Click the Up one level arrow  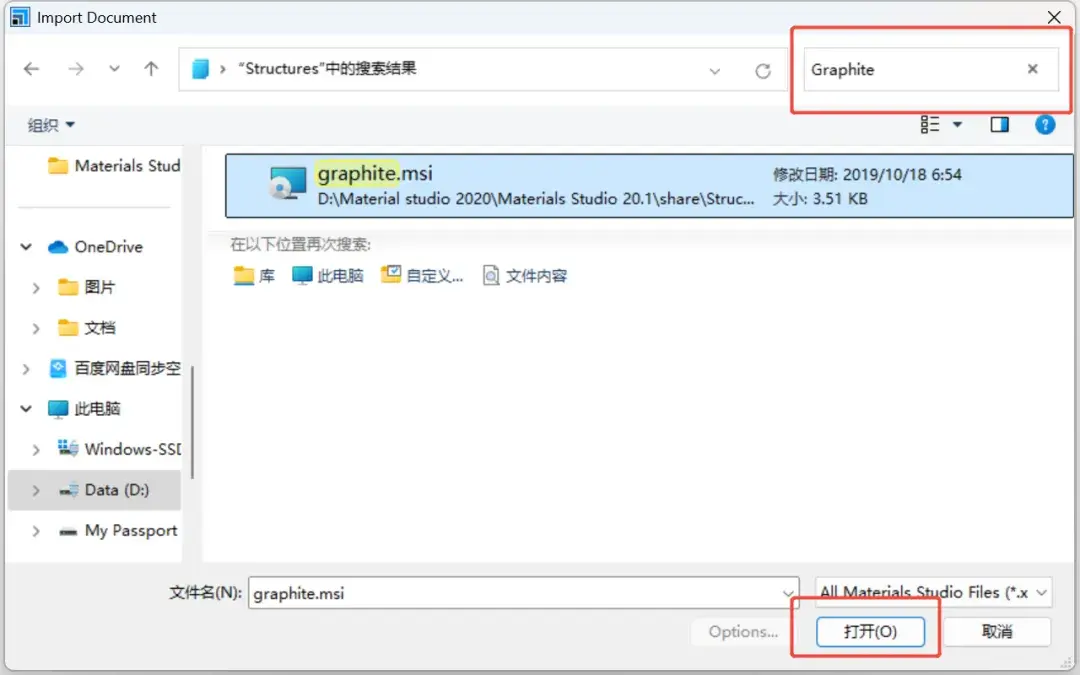pos(151,69)
